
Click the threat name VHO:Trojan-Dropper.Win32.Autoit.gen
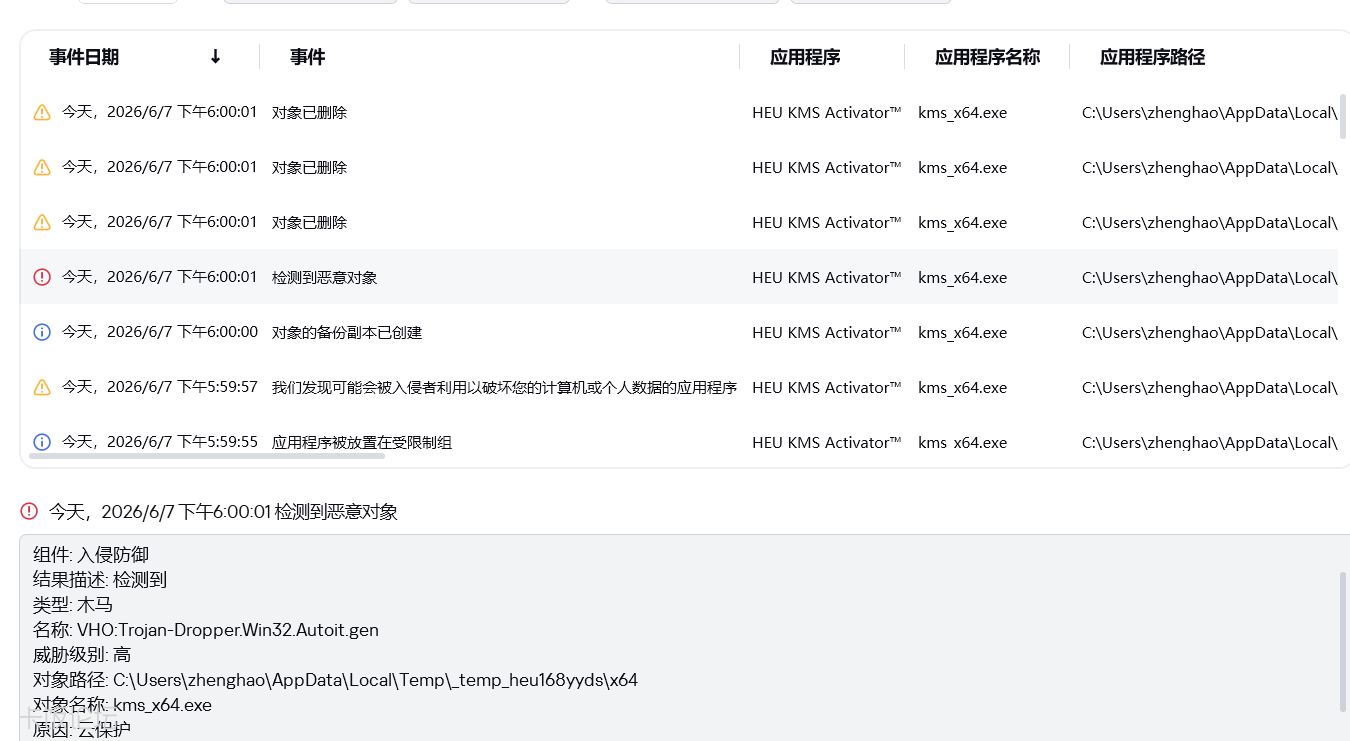click(x=228, y=630)
